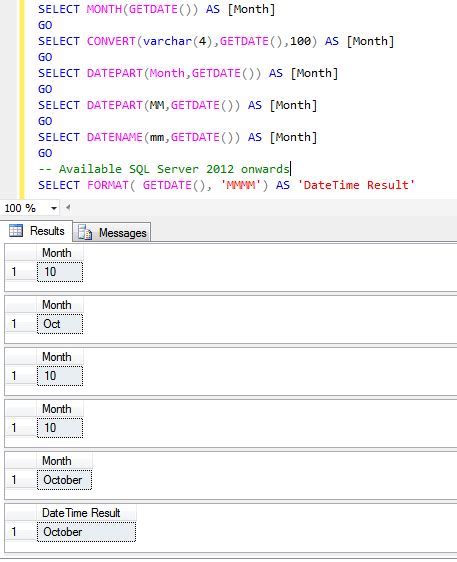This screenshot has height=562, width=457.
Task: Click the 'DateTime Result' alias string in the code
Action: (x=356, y=185)
